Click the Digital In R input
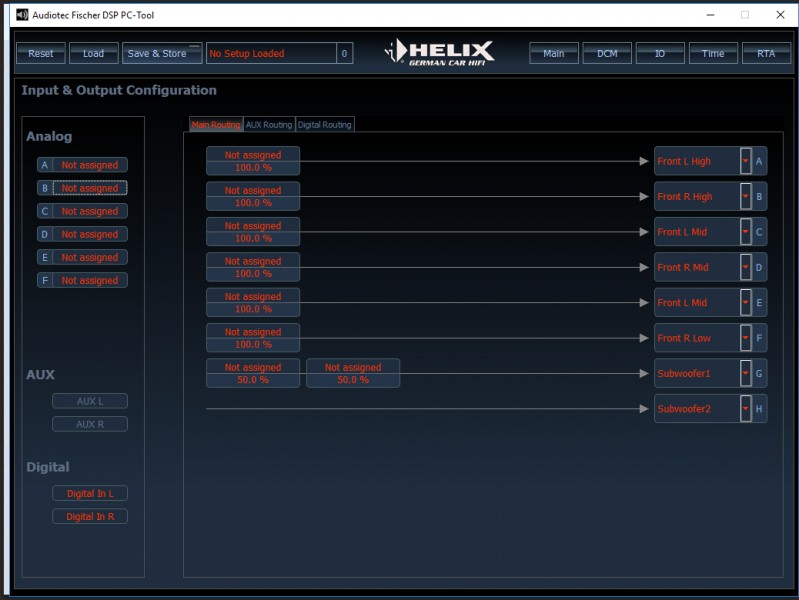Viewport: 799px width, 600px height. [90, 516]
